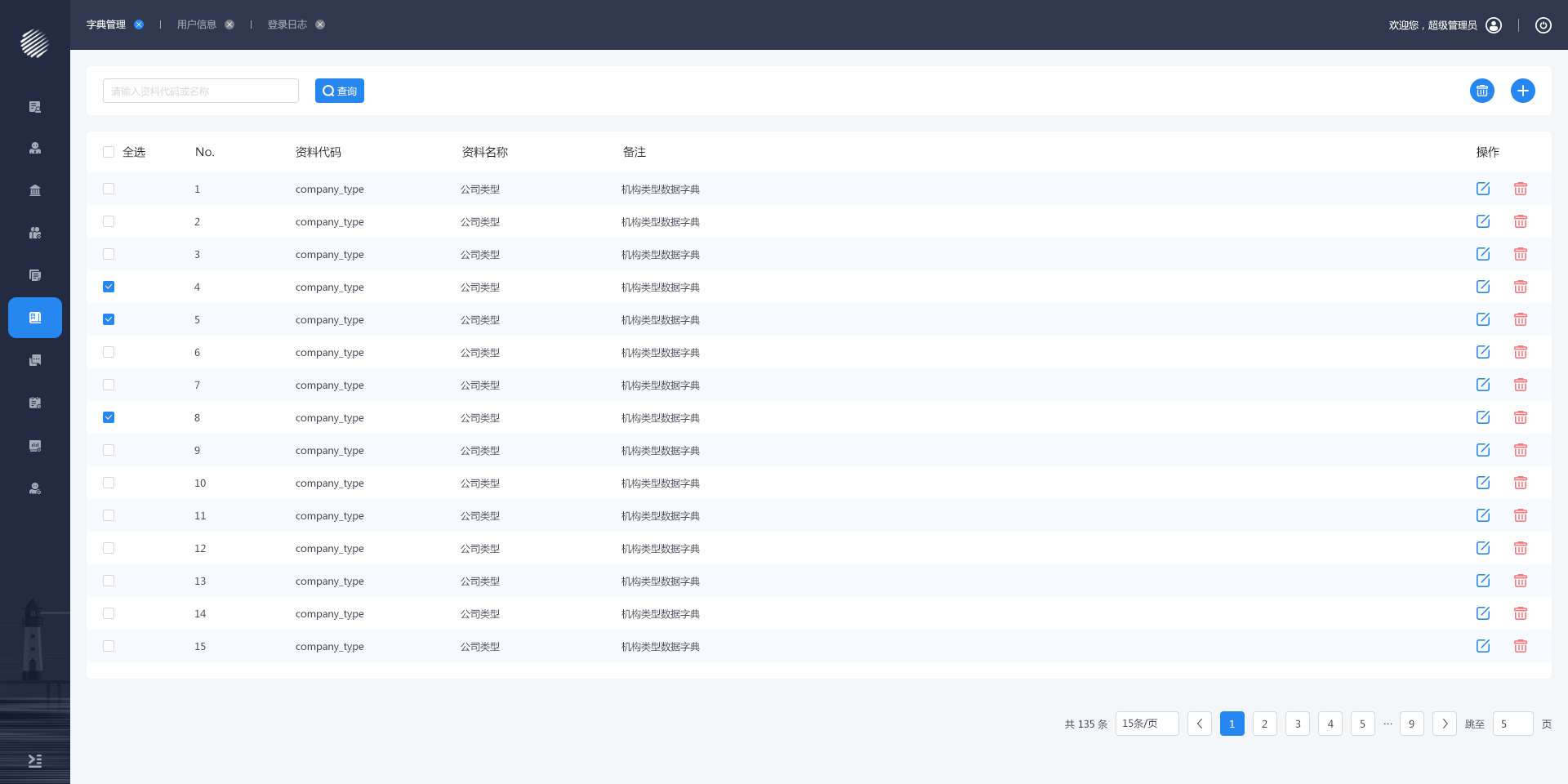Switch to the 用户信息 tab

point(197,24)
